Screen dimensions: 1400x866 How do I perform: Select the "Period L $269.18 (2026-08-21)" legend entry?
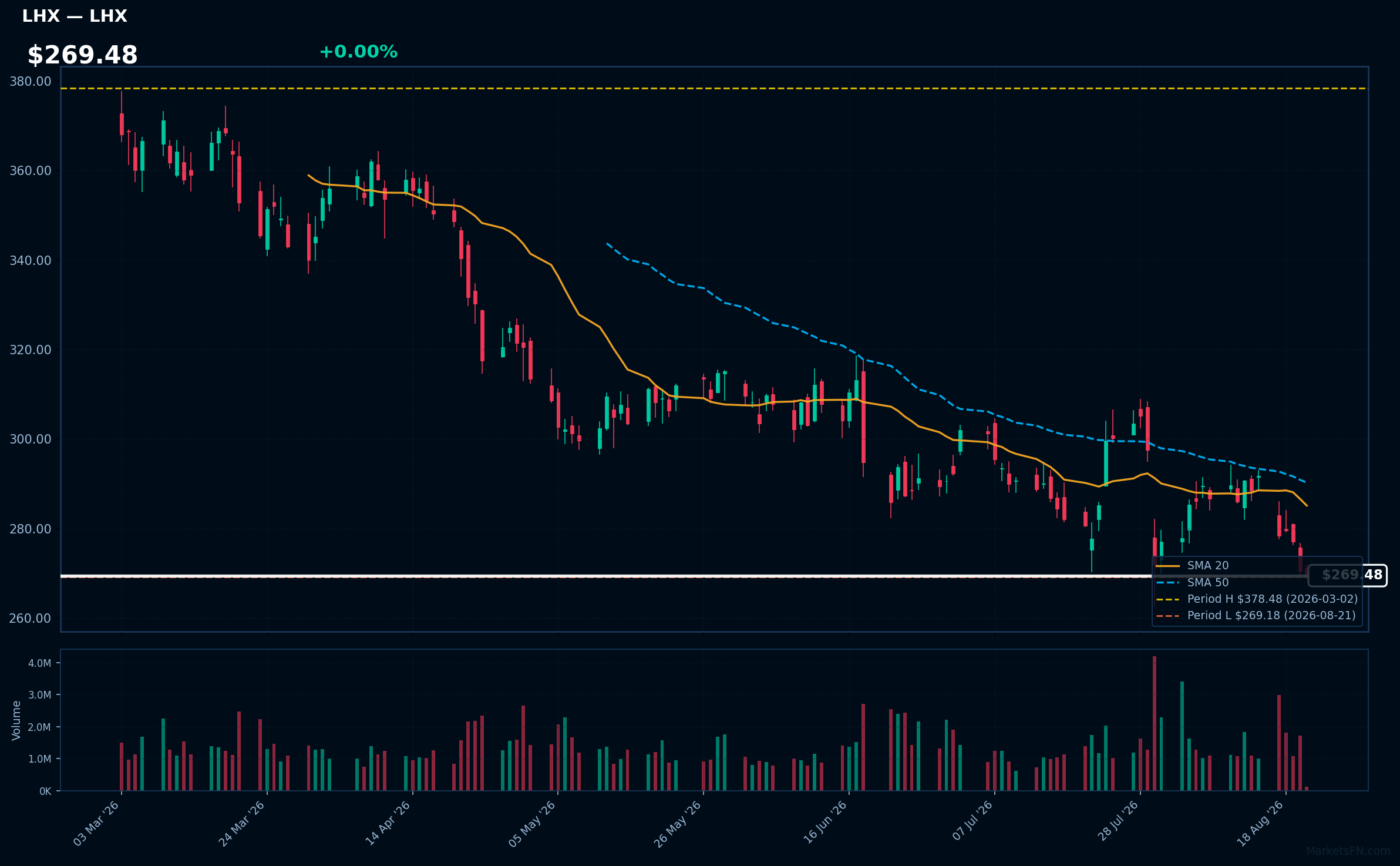pos(1271,615)
